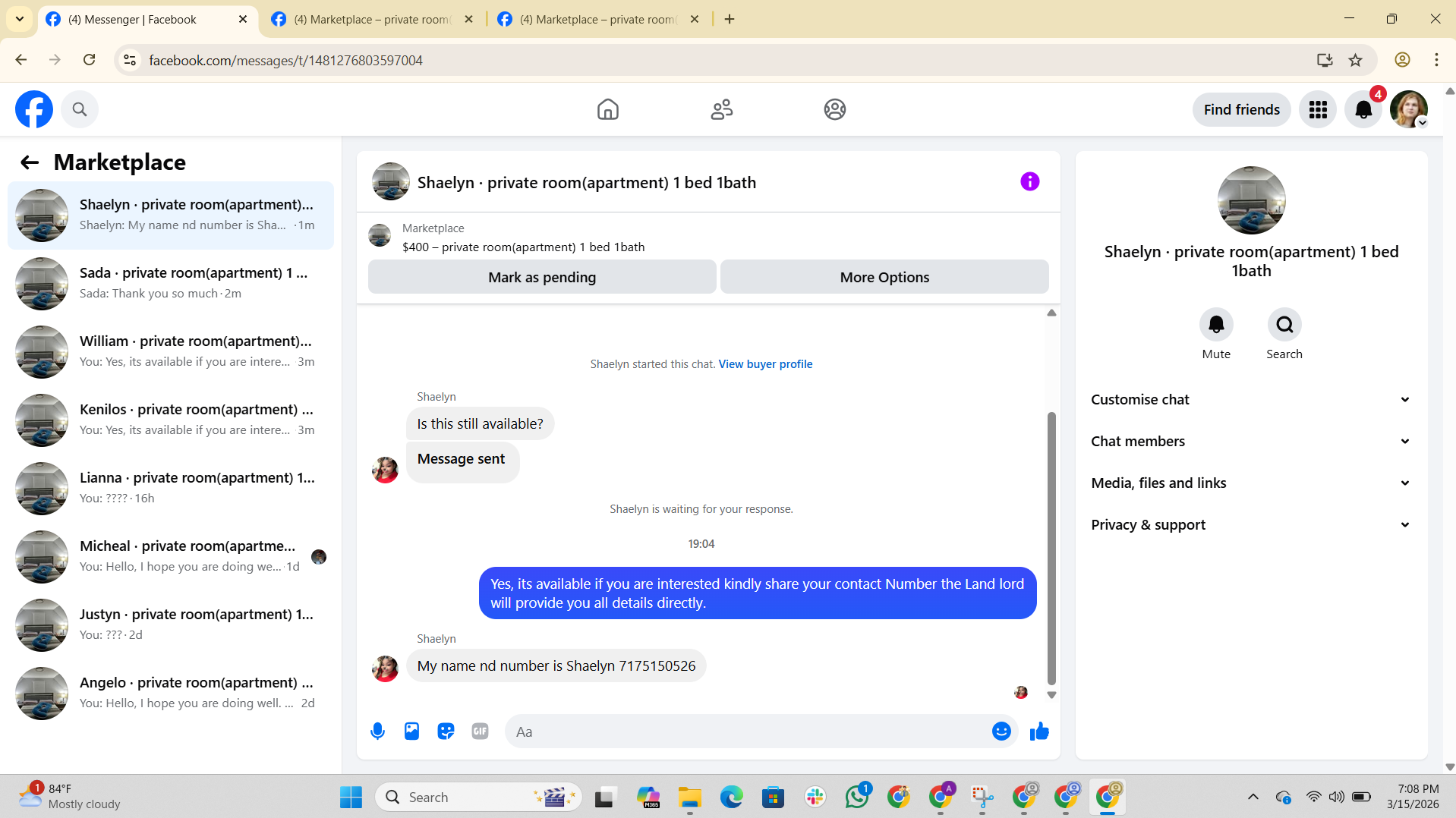The image size is (1456, 818).
Task: Click the chat scrollbar down arrow
Action: point(1051,695)
